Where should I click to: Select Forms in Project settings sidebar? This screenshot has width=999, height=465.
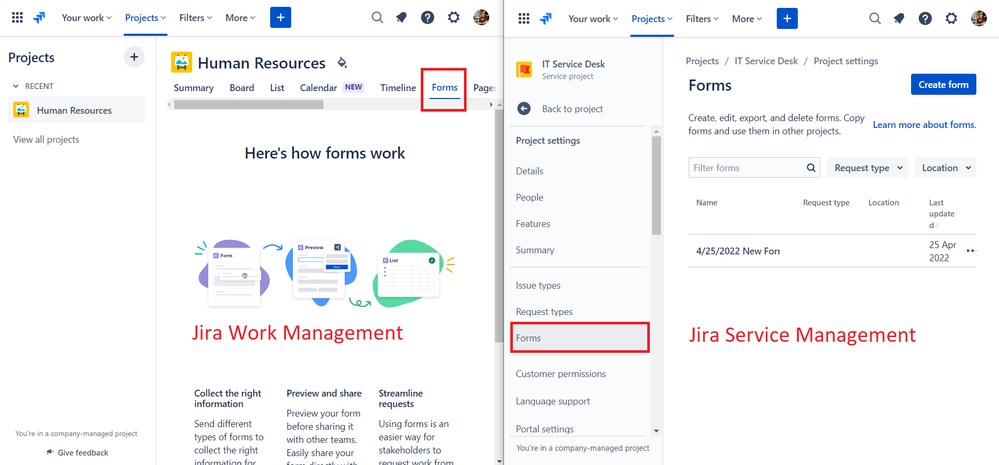(580, 338)
